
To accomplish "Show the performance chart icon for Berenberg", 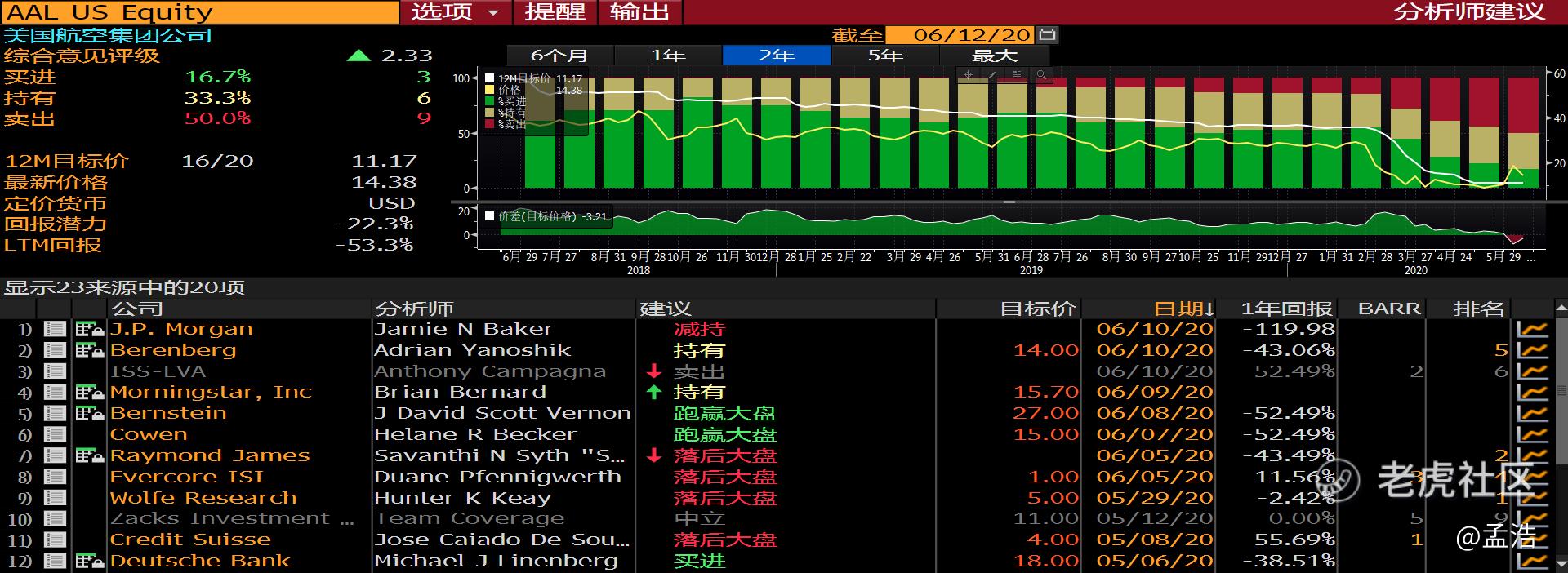I will point(1532,350).
